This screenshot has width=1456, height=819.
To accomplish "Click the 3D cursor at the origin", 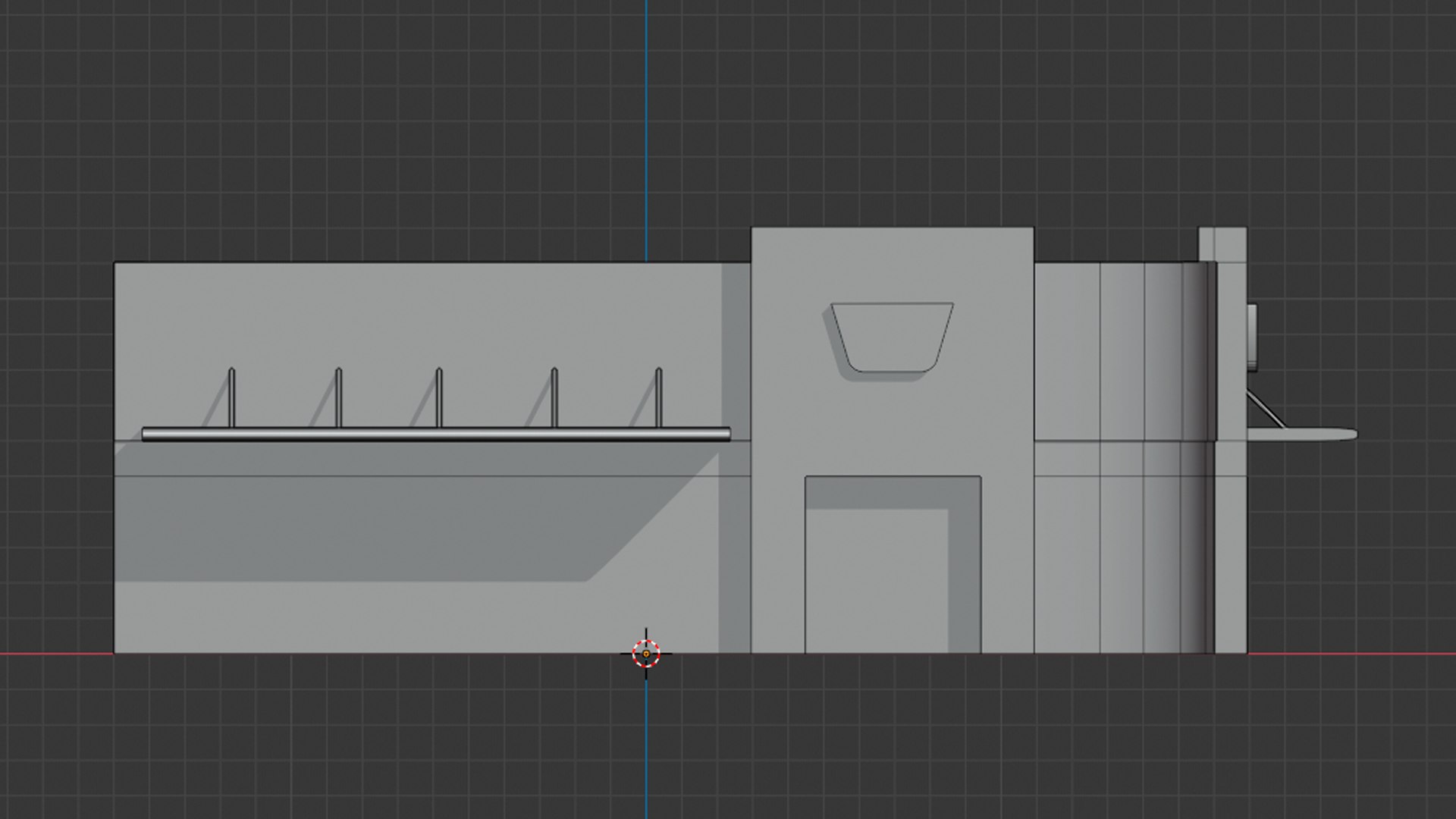I will point(646,653).
